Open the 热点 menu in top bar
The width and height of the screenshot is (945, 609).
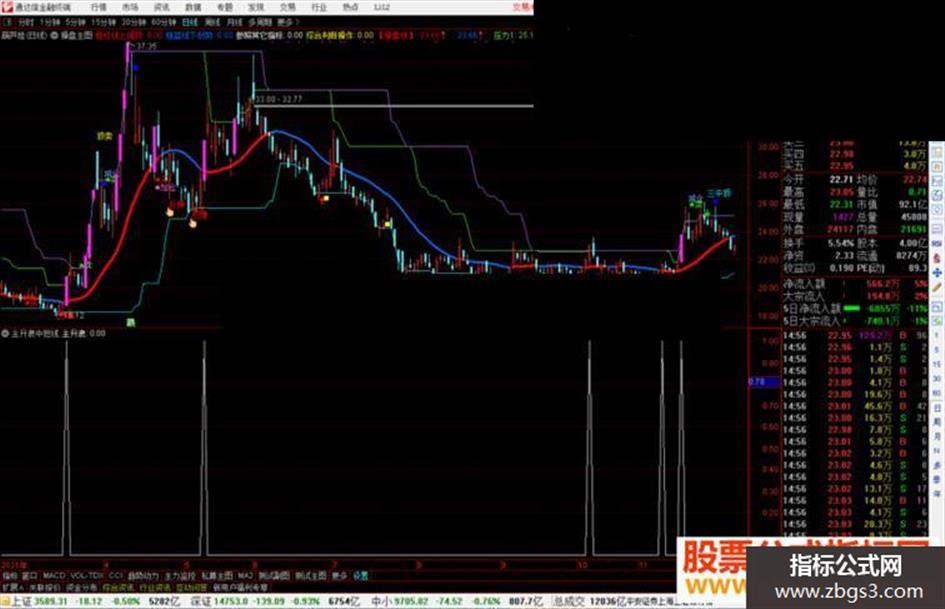350,7
